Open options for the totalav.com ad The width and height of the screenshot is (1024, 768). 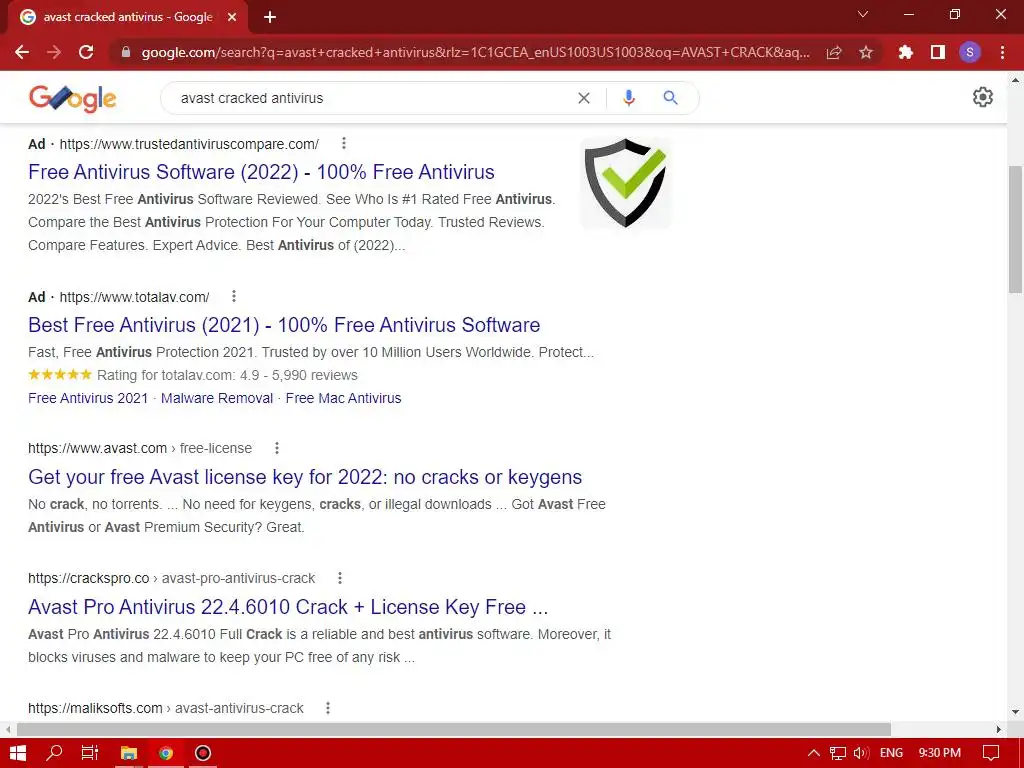pos(234,296)
